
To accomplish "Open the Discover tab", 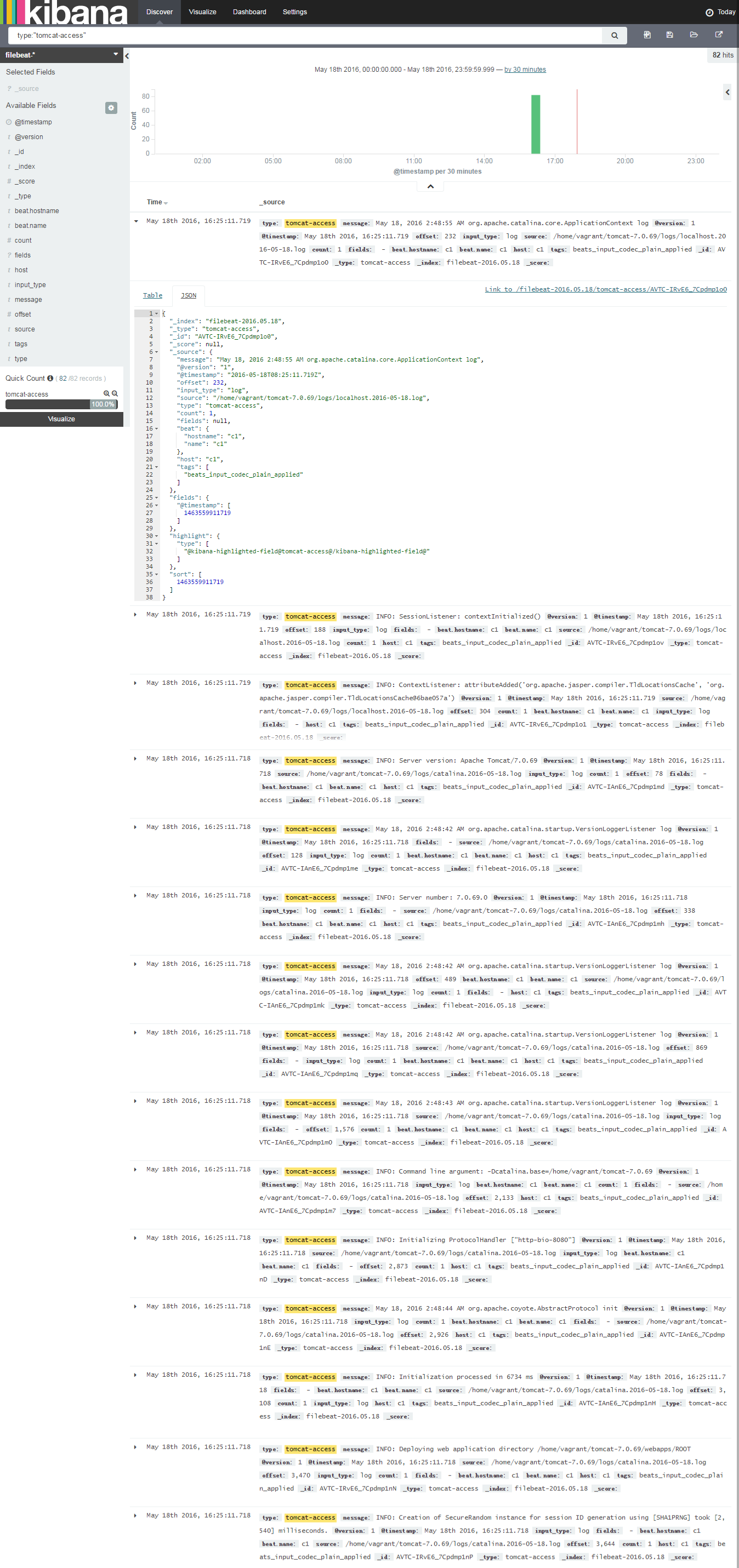I will click(160, 12).
